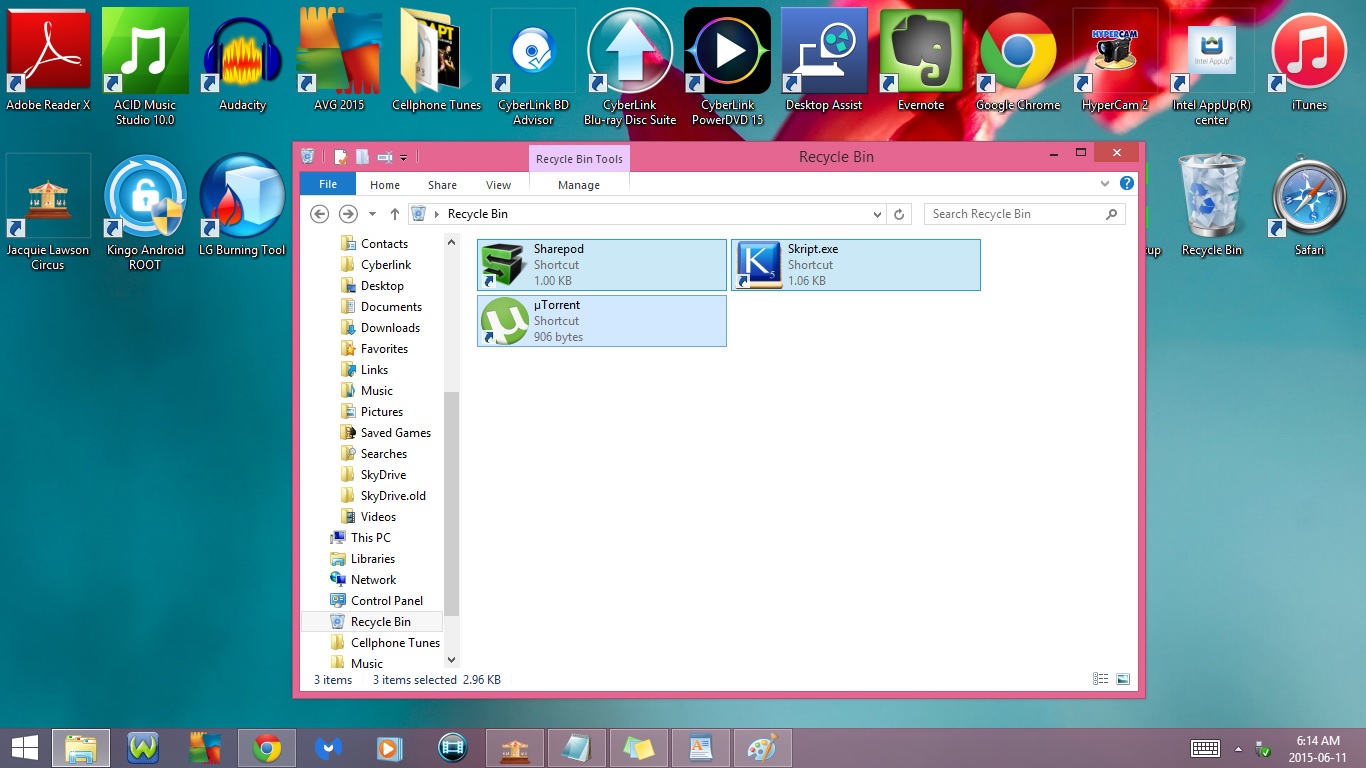Open Contacts in the navigation pane
1366x768 pixels.
pyautogui.click(x=384, y=244)
